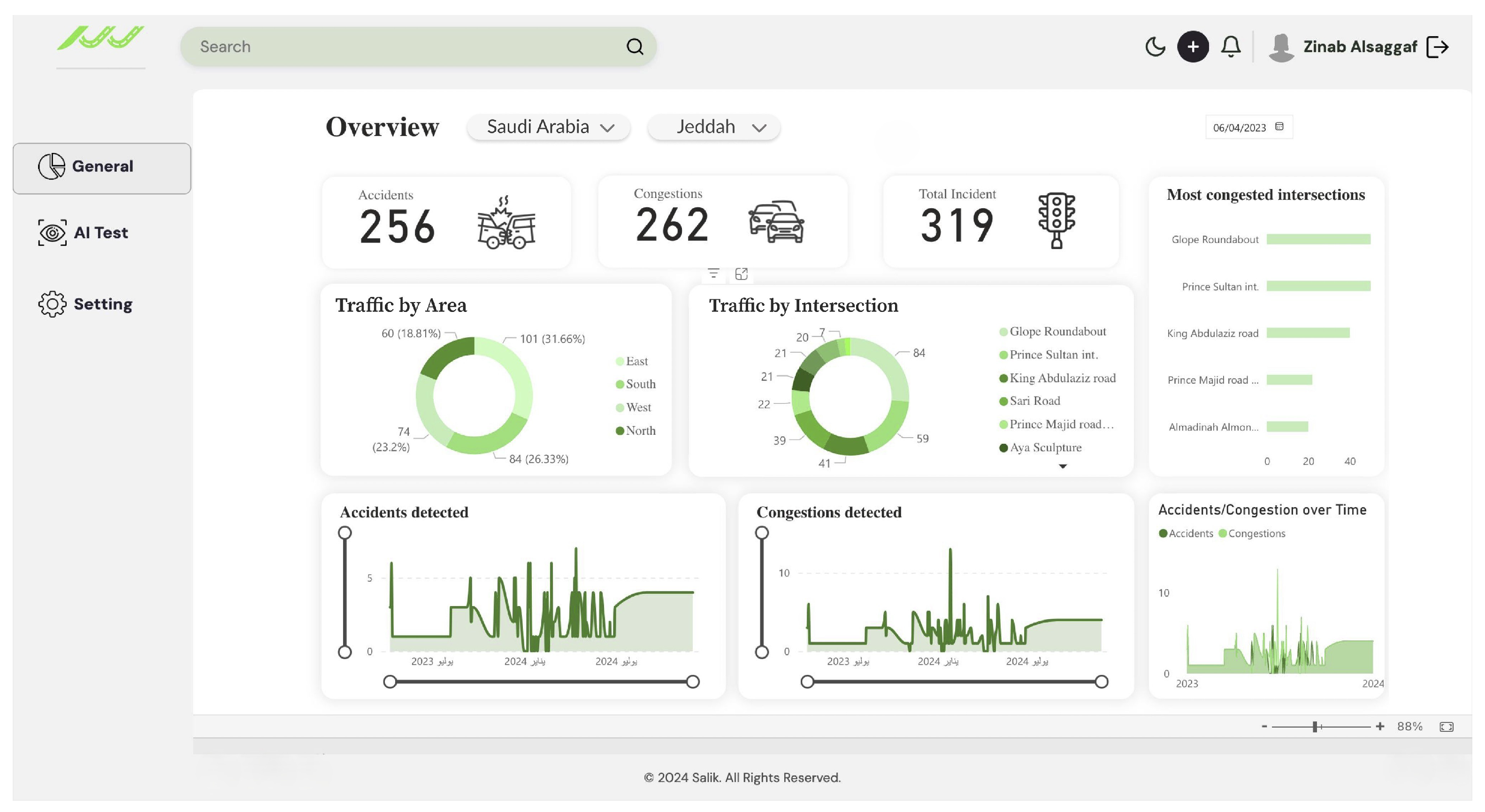
Task: Select King Abdulaziz road legend entry
Action: coord(1058,378)
